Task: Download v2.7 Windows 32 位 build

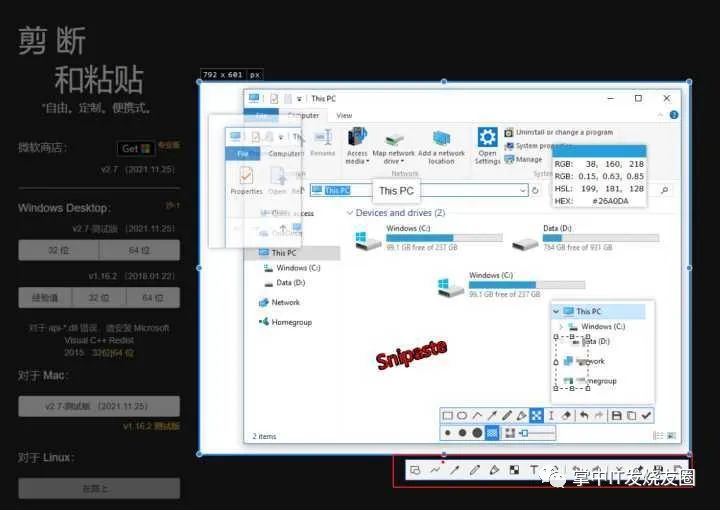Action: [59, 250]
